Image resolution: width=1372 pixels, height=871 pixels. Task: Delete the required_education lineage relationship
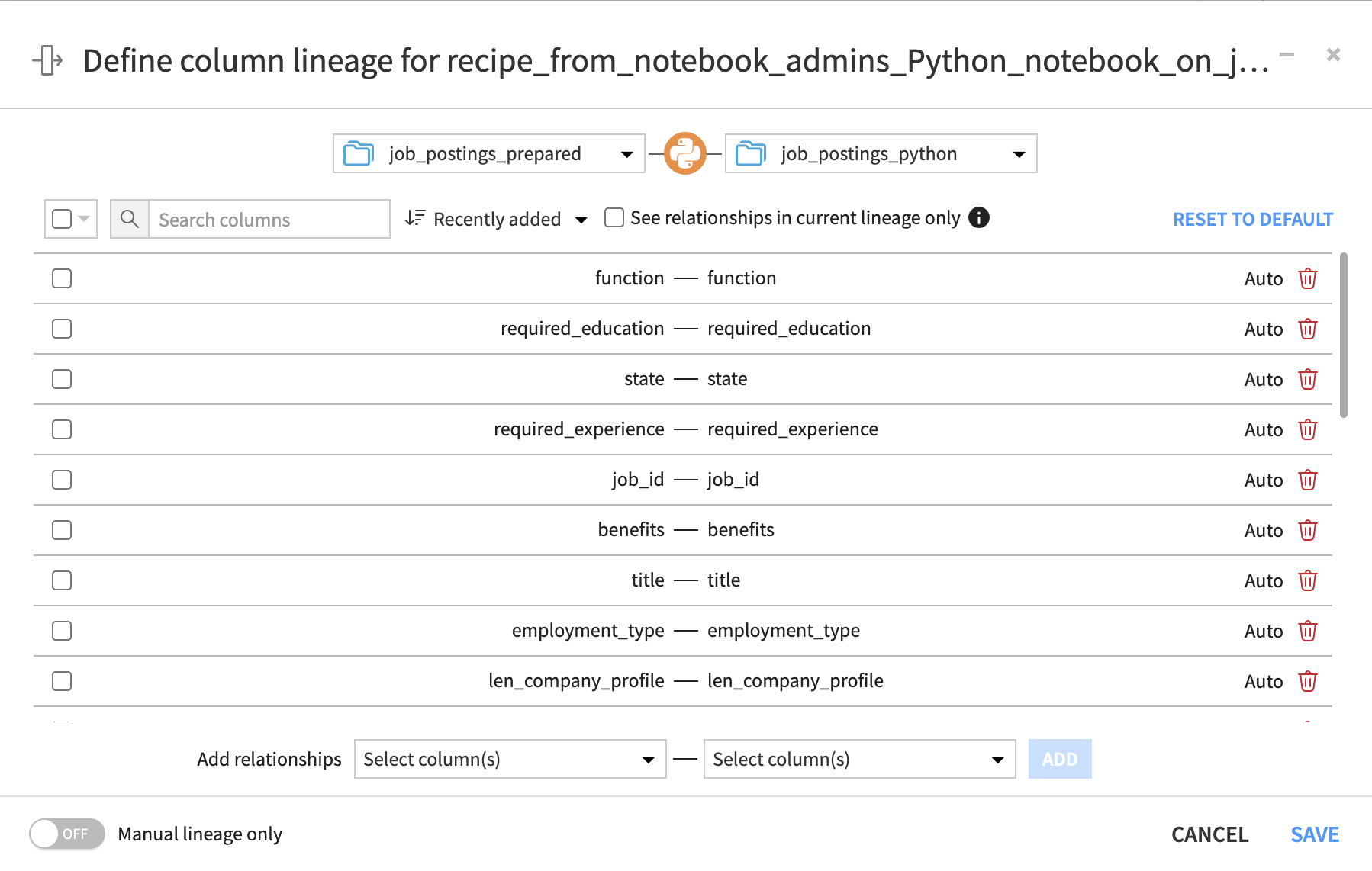click(1308, 329)
